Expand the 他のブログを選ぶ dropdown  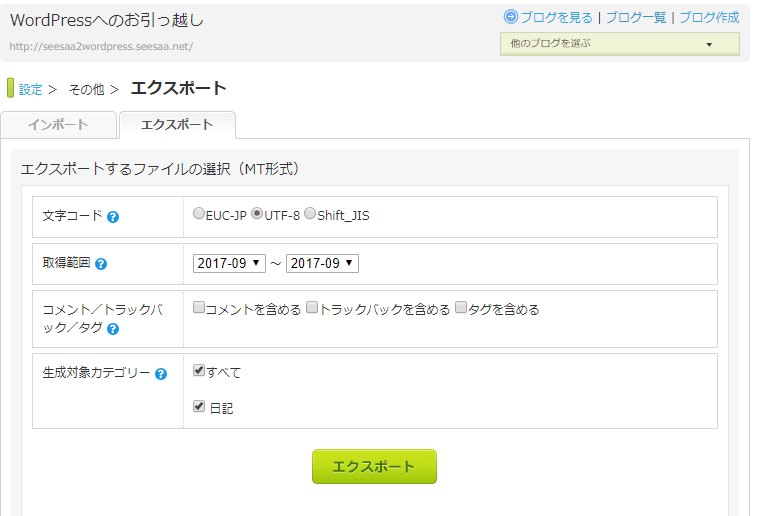(x=620, y=44)
